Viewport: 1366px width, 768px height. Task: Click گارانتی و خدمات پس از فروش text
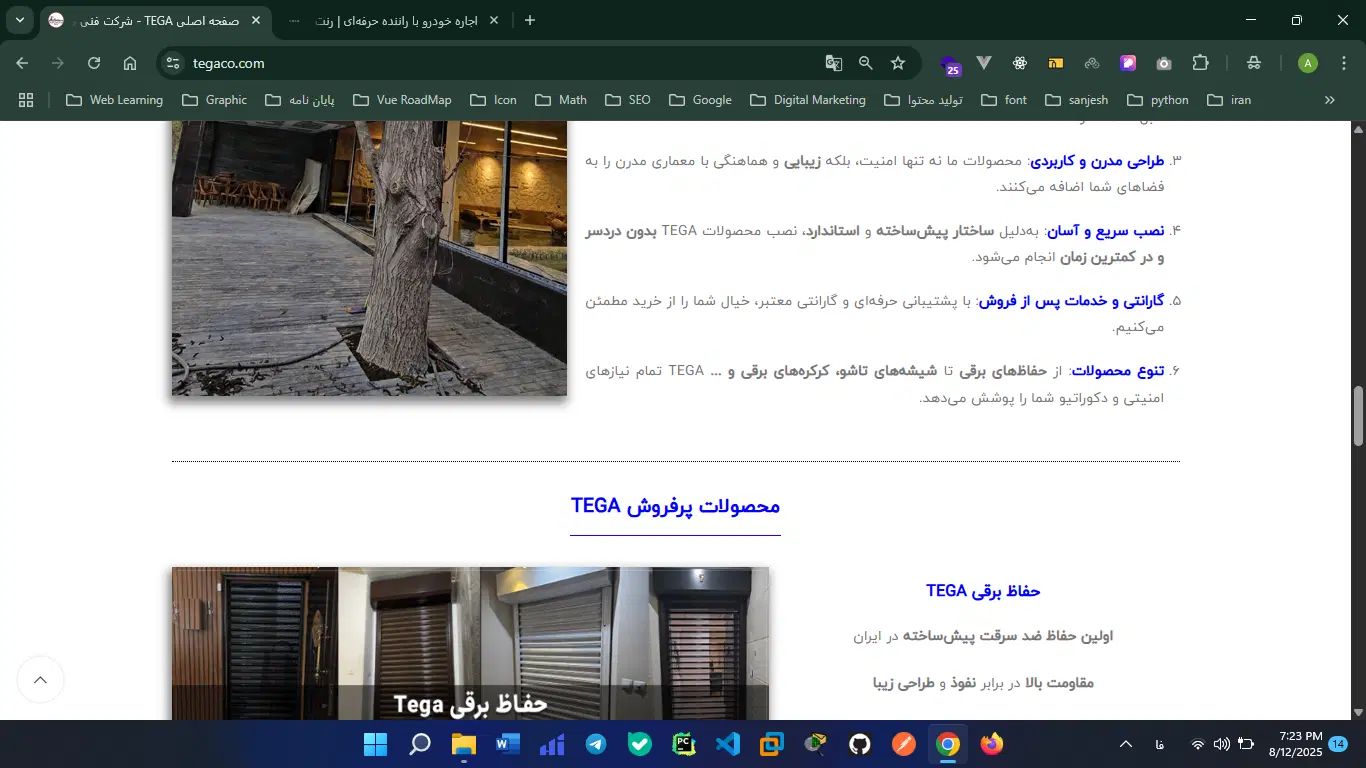1072,301
